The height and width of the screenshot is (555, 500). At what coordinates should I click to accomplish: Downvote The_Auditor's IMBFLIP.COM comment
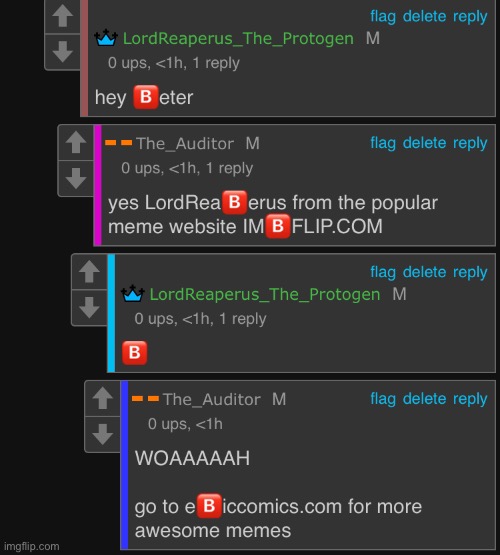[x=76, y=178]
